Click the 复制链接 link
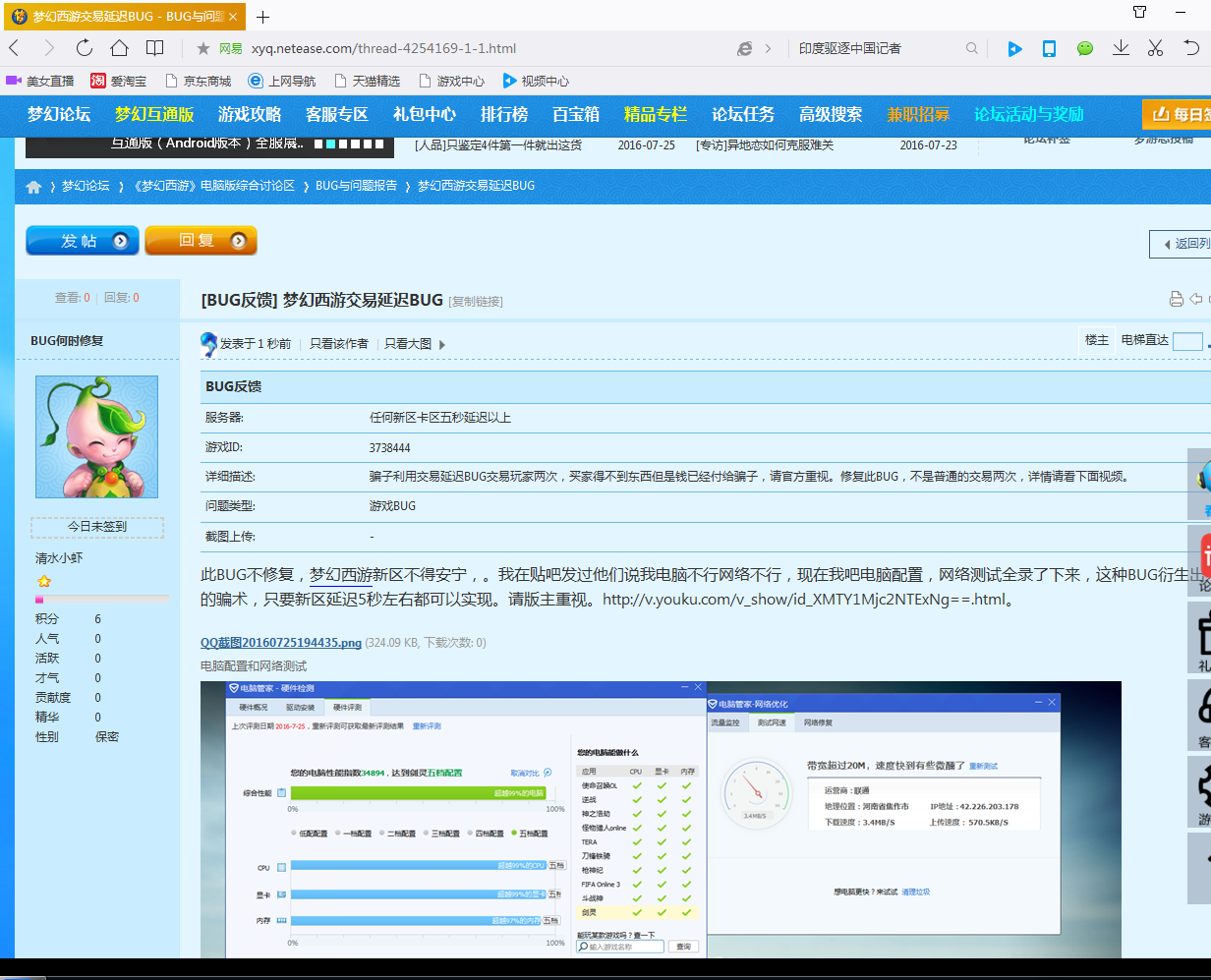Viewport: 1211px width, 980px height. [476, 301]
